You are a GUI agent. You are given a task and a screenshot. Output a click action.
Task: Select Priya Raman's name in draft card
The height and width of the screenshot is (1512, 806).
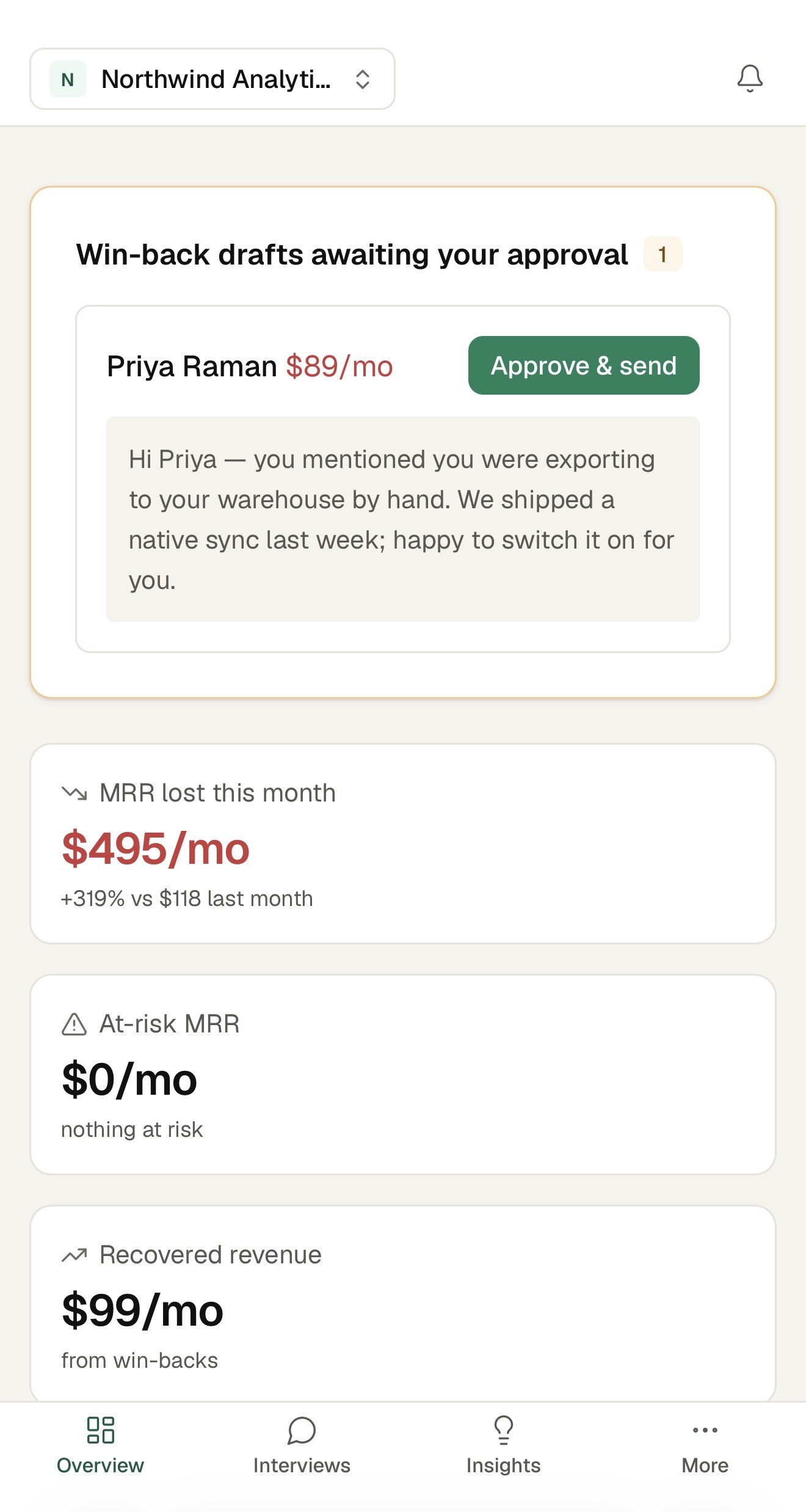[192, 367]
